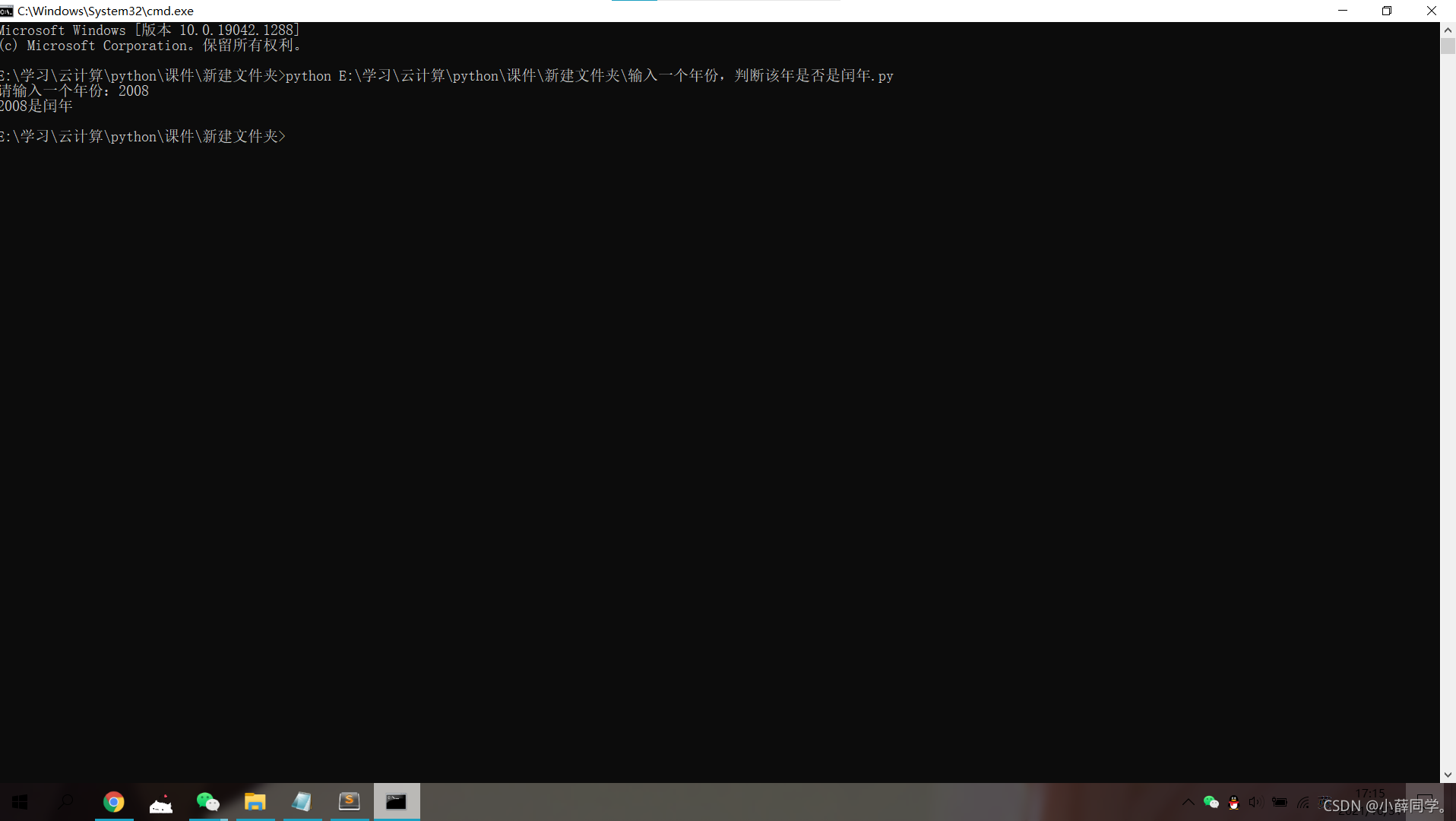Open WeChat system tray icon
Image resolution: width=1456 pixels, height=821 pixels.
coord(1211,802)
